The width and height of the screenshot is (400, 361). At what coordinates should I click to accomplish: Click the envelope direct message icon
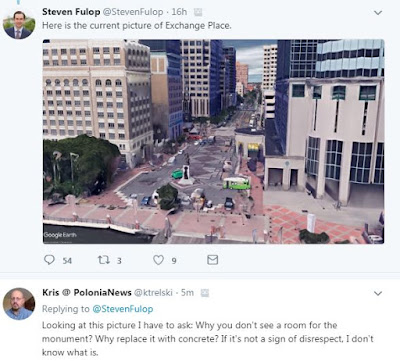tap(212, 260)
